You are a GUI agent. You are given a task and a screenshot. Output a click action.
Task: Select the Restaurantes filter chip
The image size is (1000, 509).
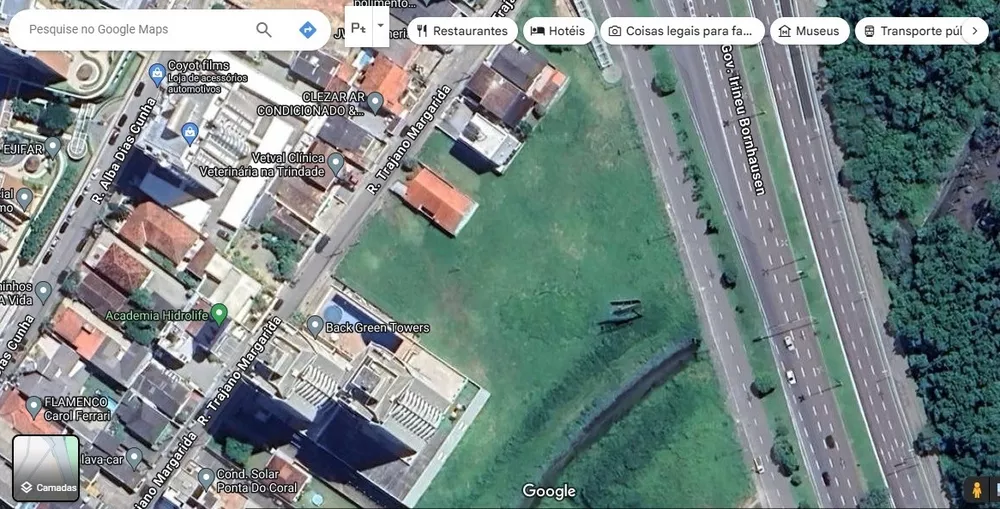[x=462, y=31]
